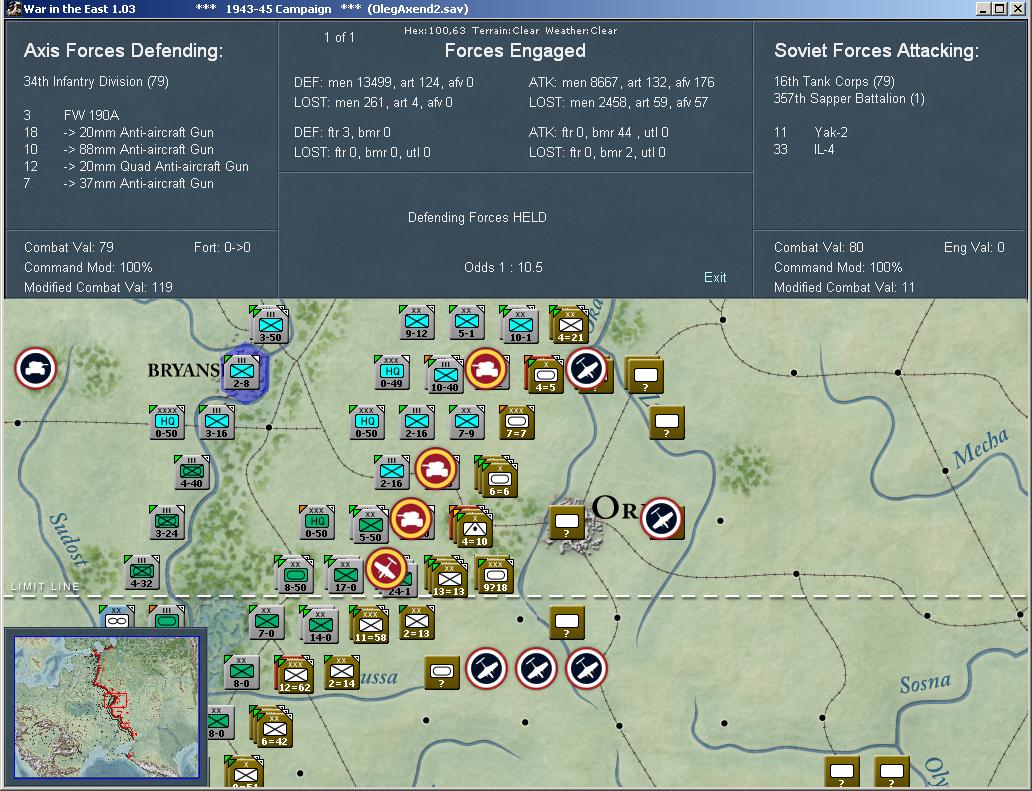Viewport: 1032px width, 791px height.
Task: Select the Axis 10-1 division stack
Action: pyautogui.click(x=520, y=324)
